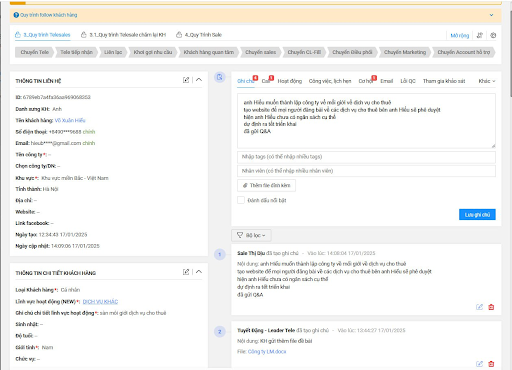Select the Khơi gợi nhu cầu stage

point(153,52)
